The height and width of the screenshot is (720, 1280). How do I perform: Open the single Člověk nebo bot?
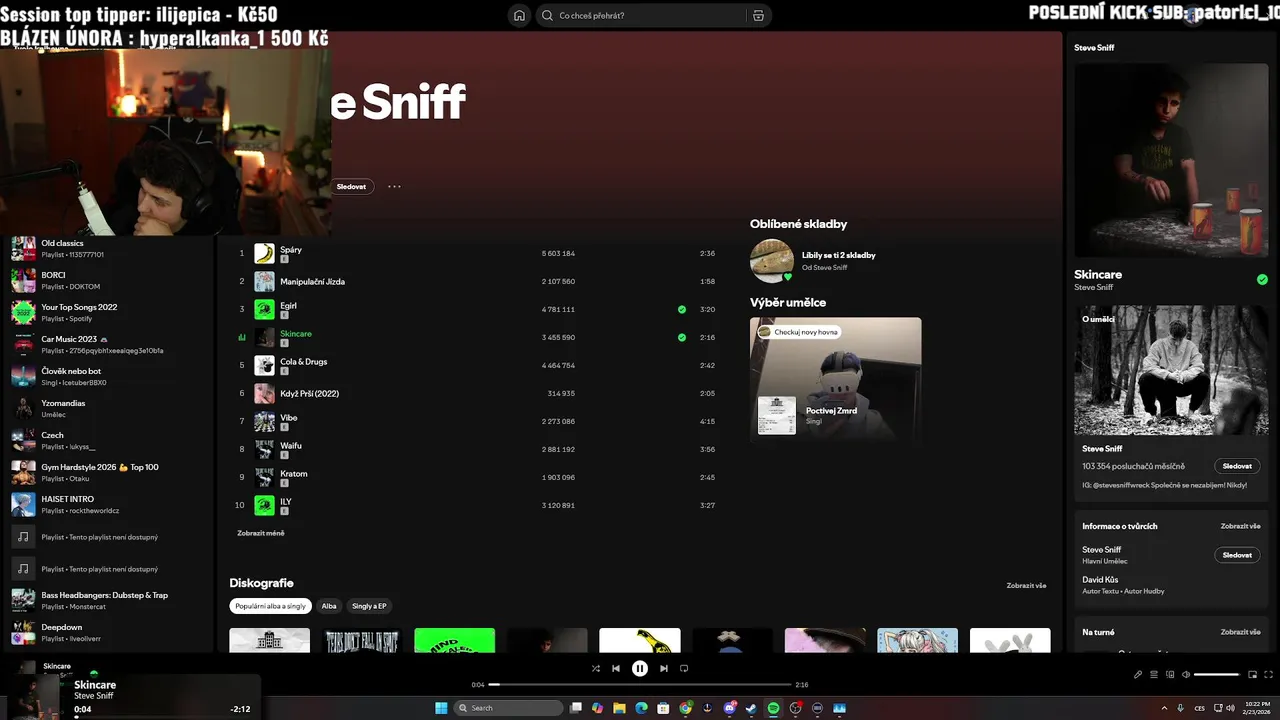click(x=110, y=377)
